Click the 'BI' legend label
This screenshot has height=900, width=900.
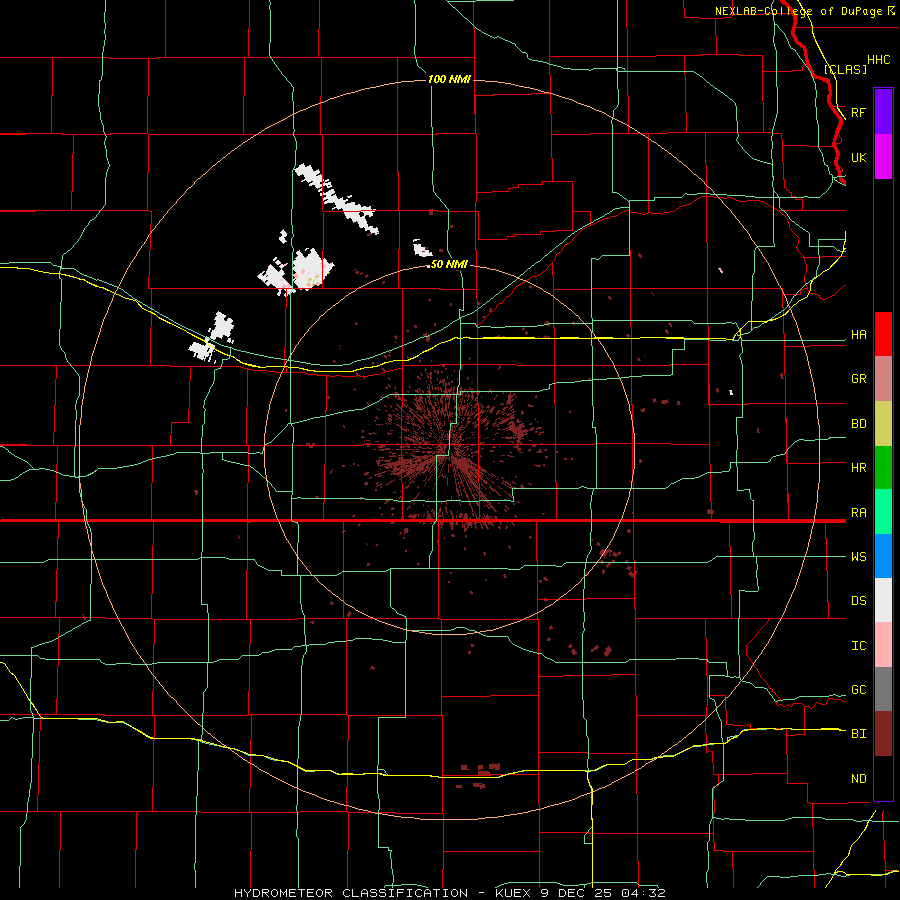(859, 734)
